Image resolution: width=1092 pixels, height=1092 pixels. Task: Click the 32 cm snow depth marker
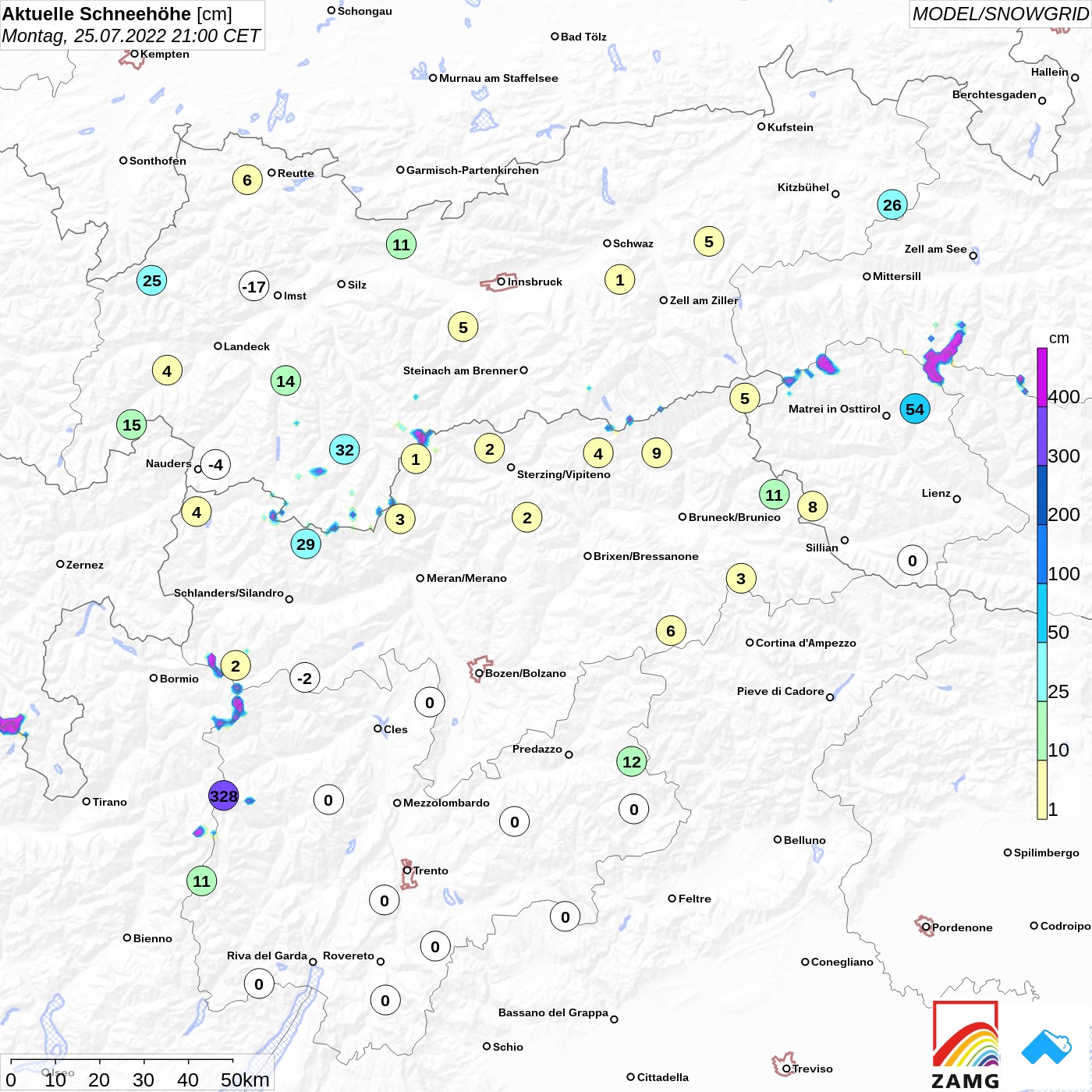point(345,449)
